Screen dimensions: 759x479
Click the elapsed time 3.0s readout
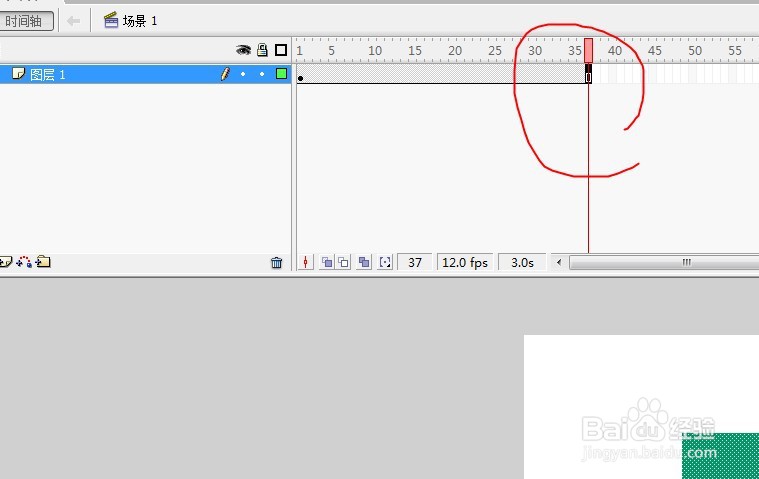pyautogui.click(x=522, y=262)
